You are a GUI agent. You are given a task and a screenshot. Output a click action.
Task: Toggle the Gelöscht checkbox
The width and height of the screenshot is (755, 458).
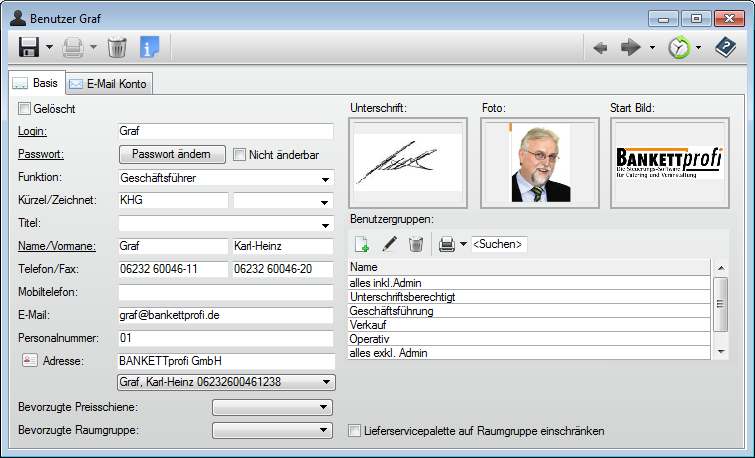[x=25, y=108]
